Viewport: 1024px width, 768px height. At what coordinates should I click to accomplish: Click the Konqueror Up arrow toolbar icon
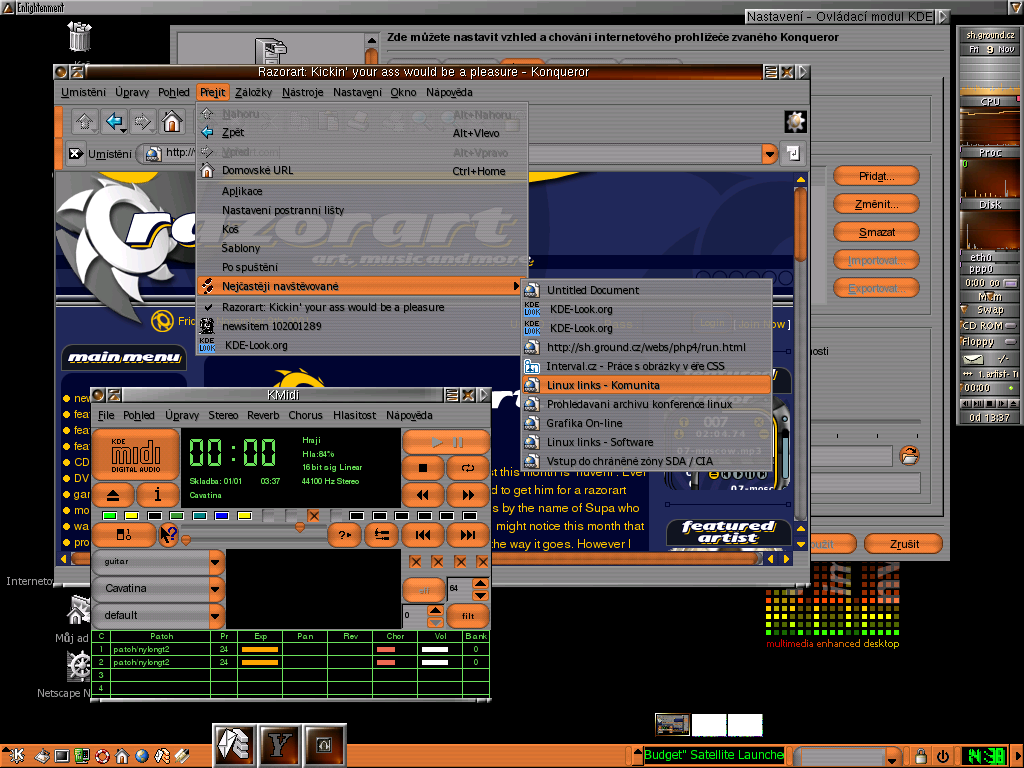(x=85, y=121)
